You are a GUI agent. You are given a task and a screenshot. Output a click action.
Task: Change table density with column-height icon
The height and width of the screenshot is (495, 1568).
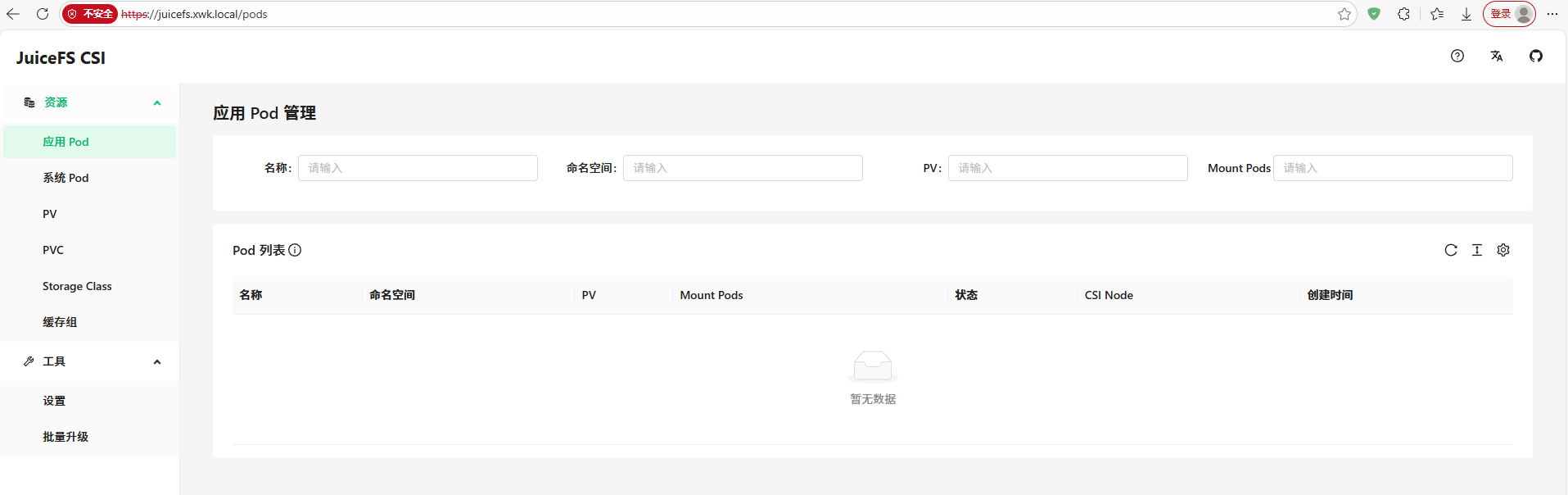coord(1477,250)
